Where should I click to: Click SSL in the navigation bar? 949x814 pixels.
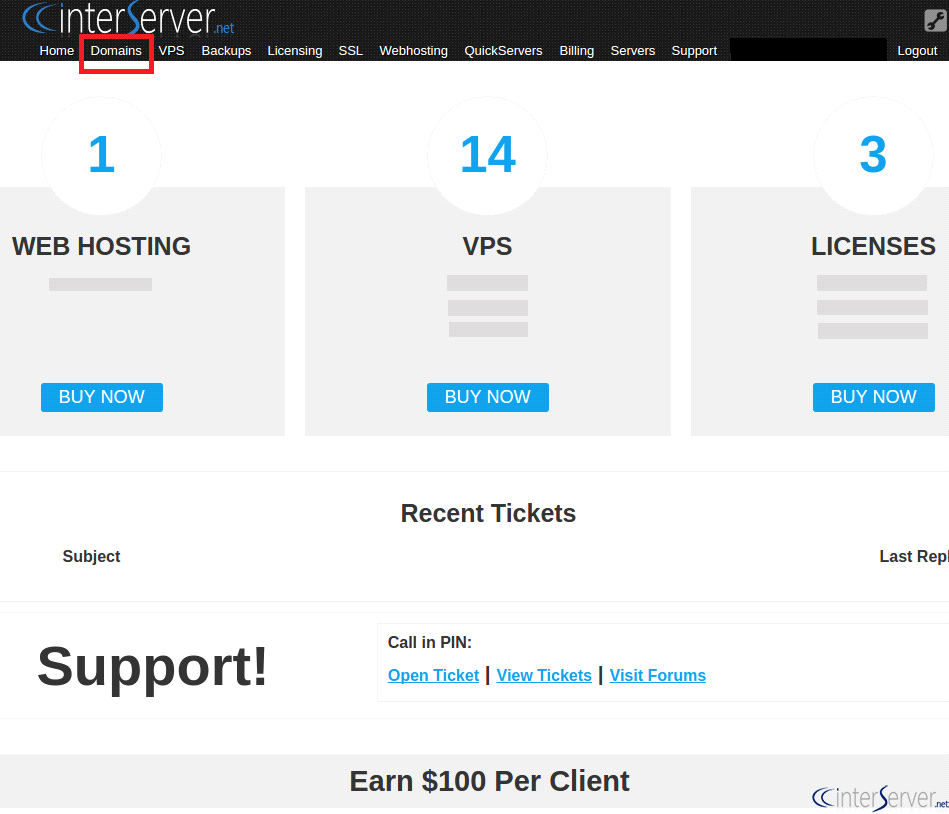point(350,51)
